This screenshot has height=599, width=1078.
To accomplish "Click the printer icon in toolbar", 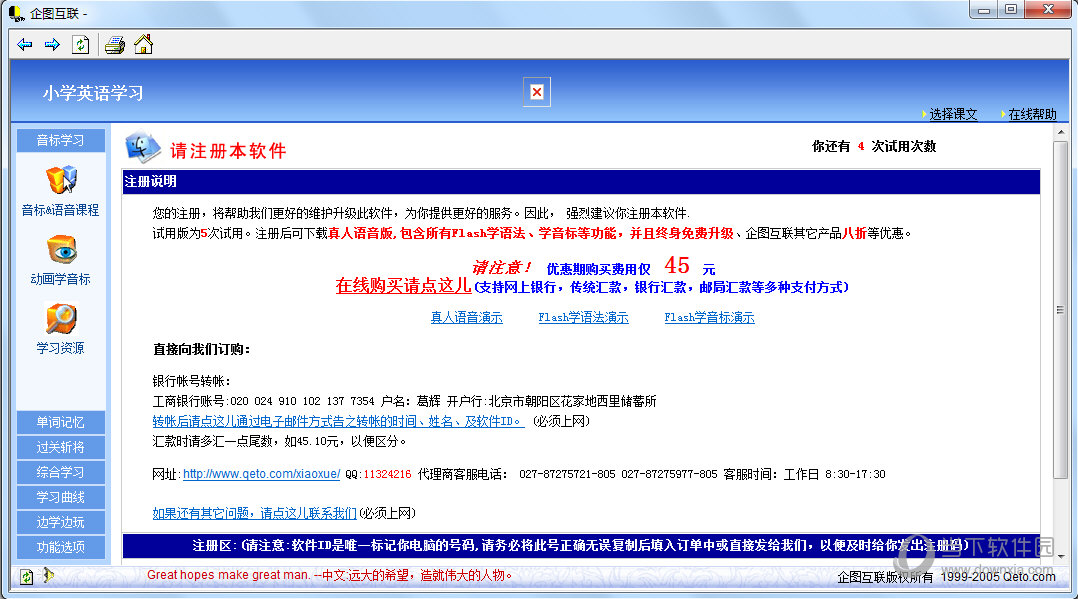I will click(x=115, y=45).
